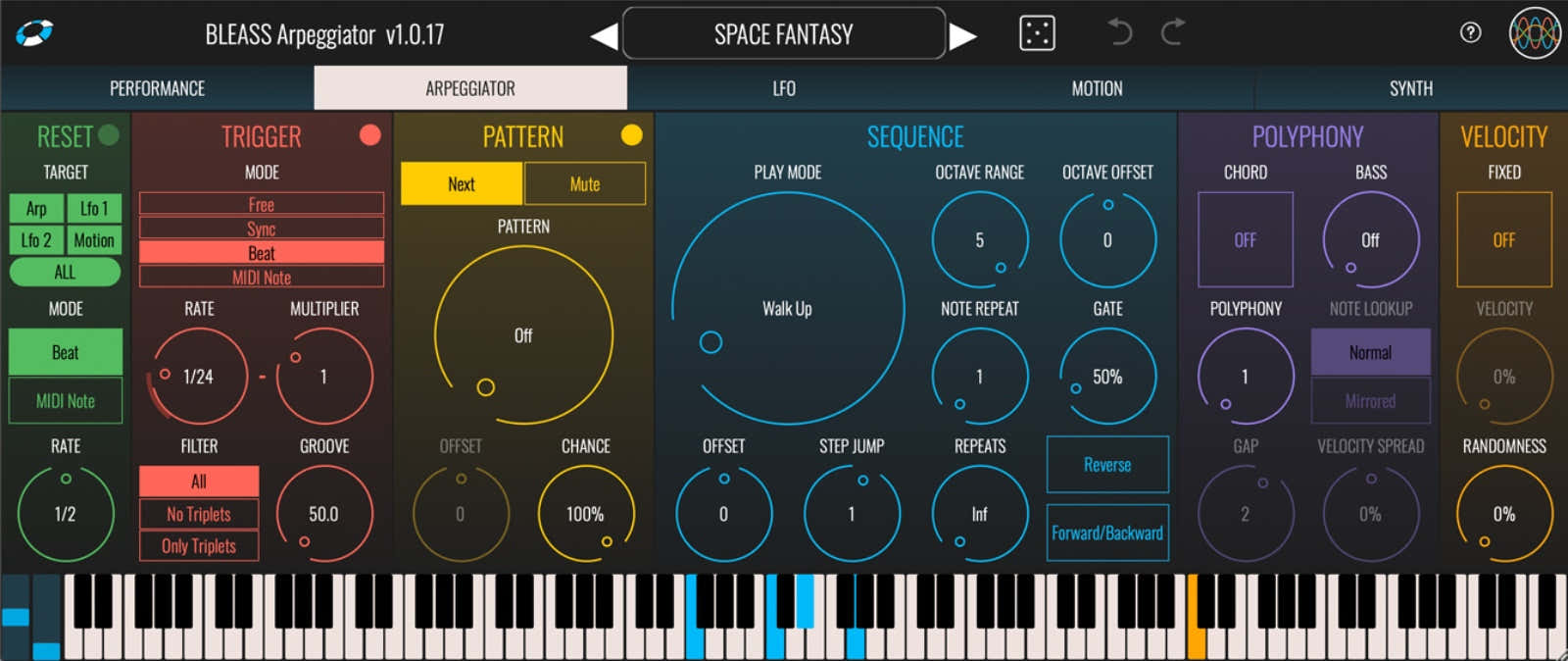Select ALL reset targets
1568x661 pixels.
[x=65, y=272]
